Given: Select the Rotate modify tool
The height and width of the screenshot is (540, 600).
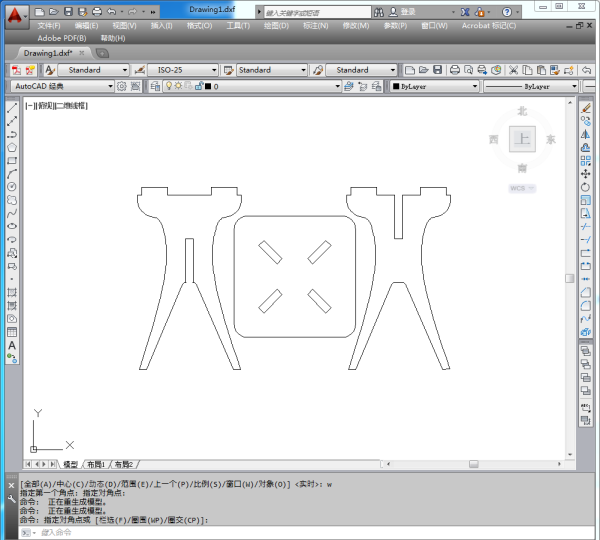Looking at the screenshot, I should tap(585, 187).
